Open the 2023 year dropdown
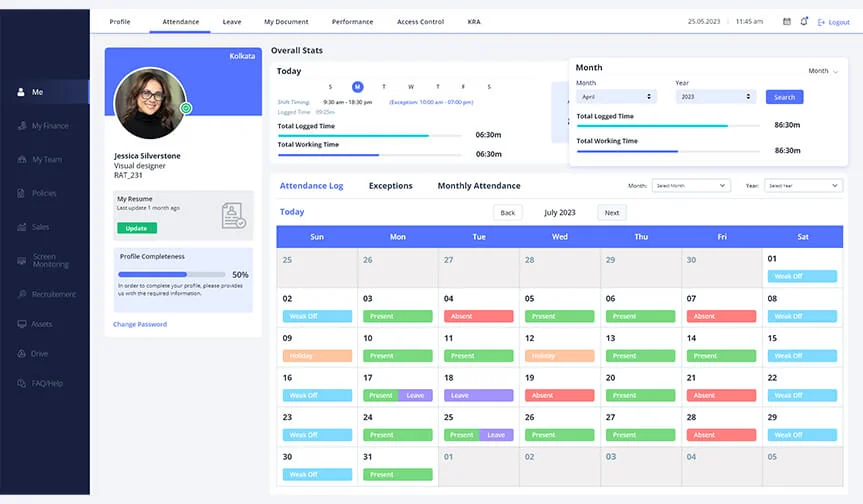The image size is (863, 504). point(715,97)
